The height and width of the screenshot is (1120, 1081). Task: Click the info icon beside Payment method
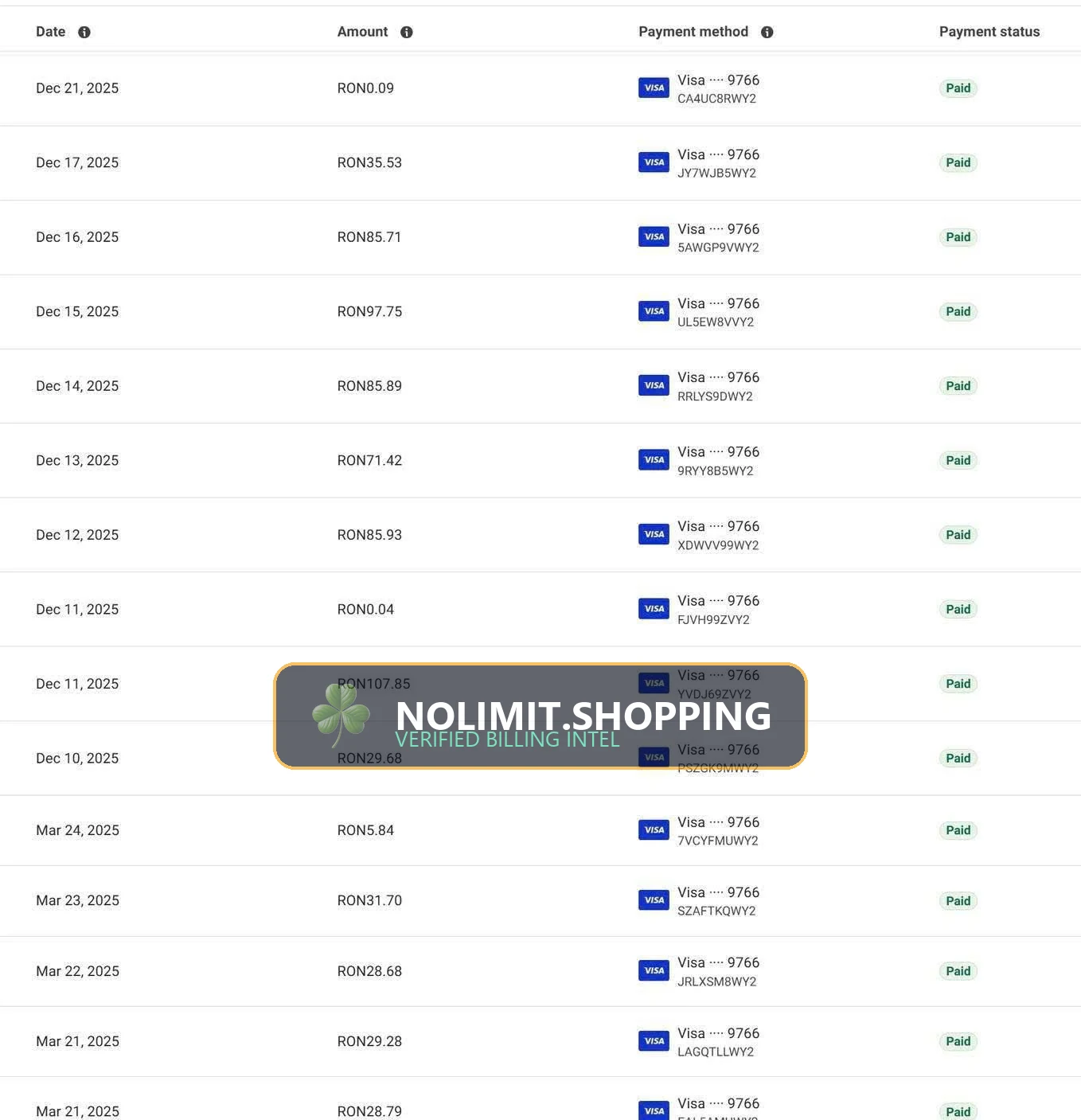pyautogui.click(x=767, y=32)
